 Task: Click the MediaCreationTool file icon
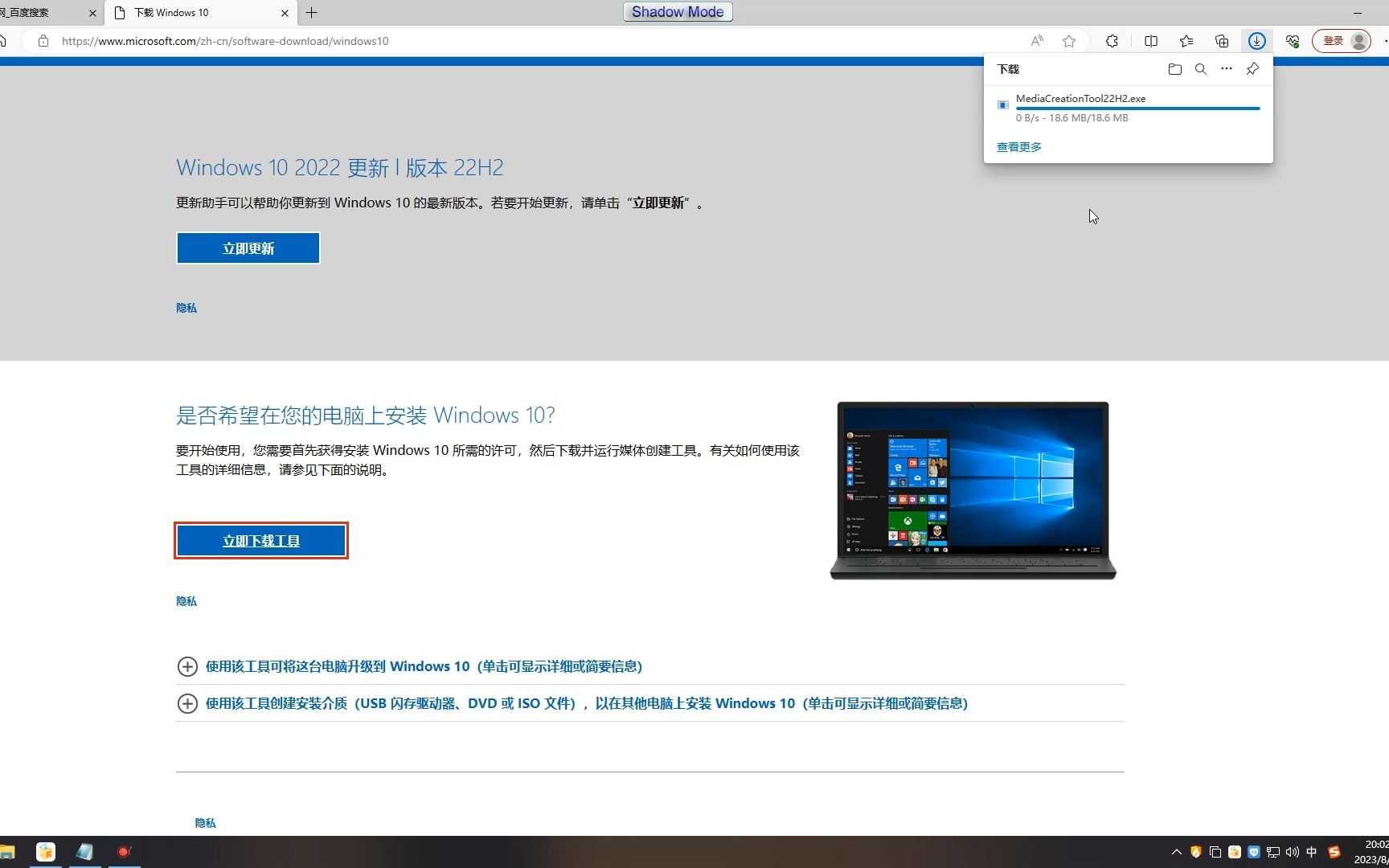[x=1003, y=105]
